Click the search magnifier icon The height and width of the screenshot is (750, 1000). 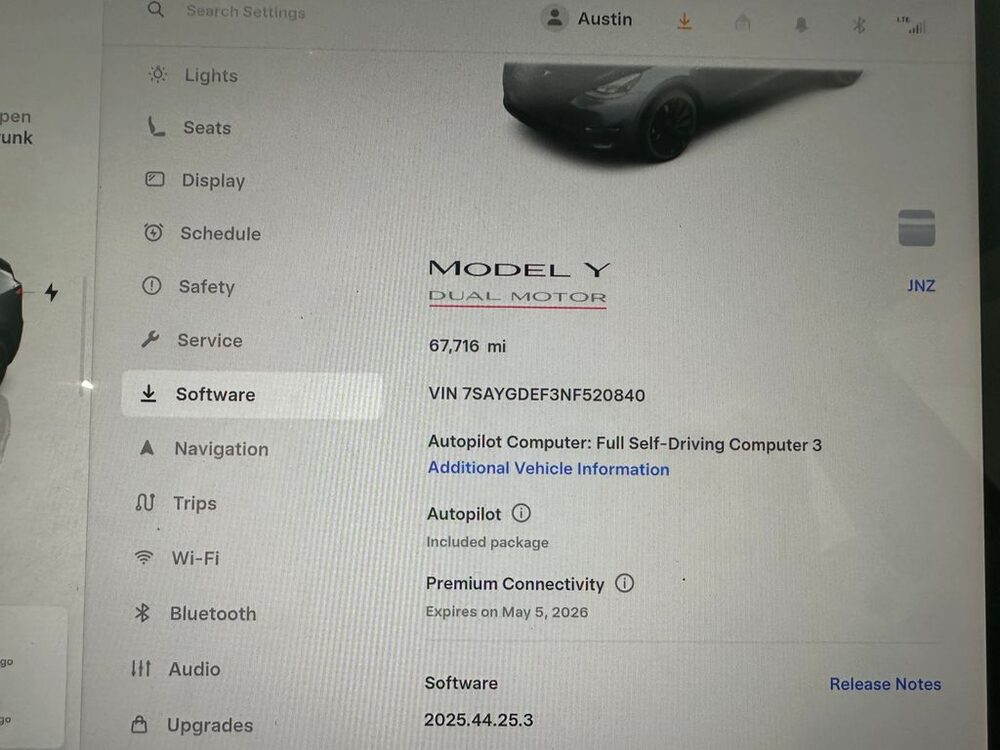[156, 10]
